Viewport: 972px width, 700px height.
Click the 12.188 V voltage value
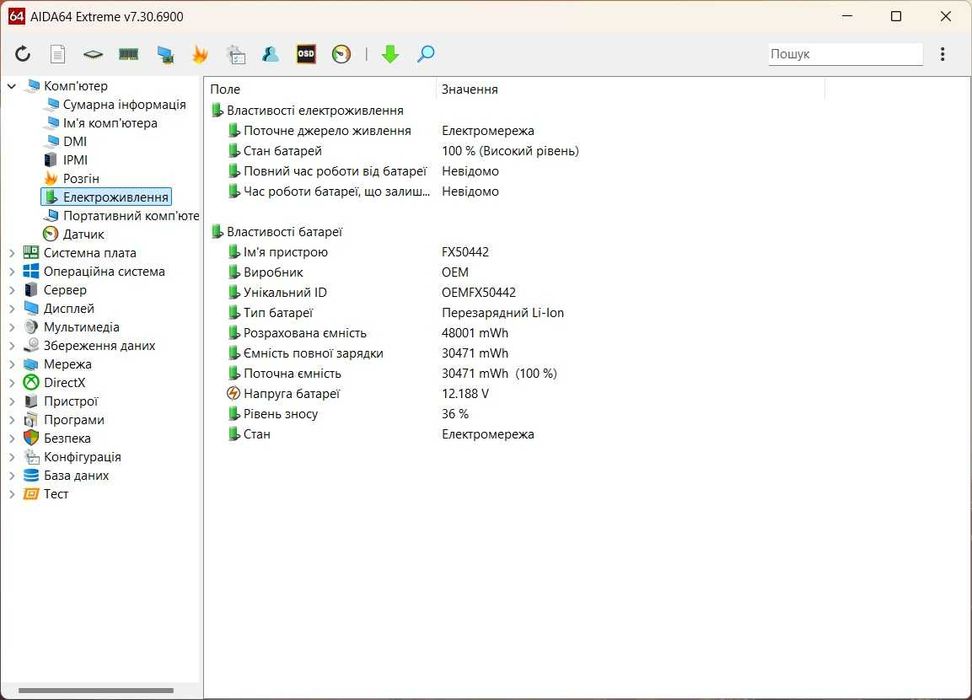point(465,394)
